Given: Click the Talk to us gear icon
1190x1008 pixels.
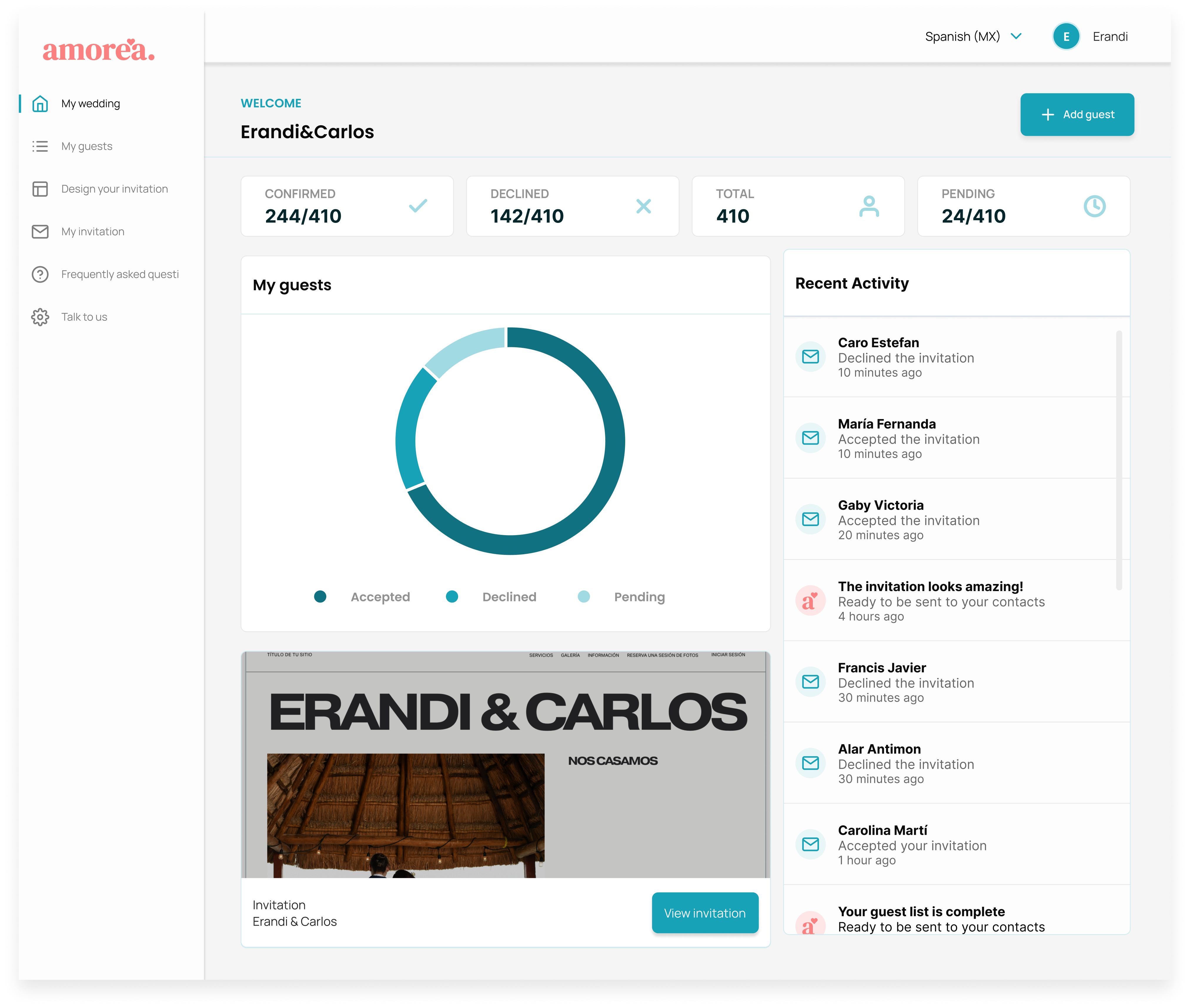Looking at the screenshot, I should coord(40,317).
